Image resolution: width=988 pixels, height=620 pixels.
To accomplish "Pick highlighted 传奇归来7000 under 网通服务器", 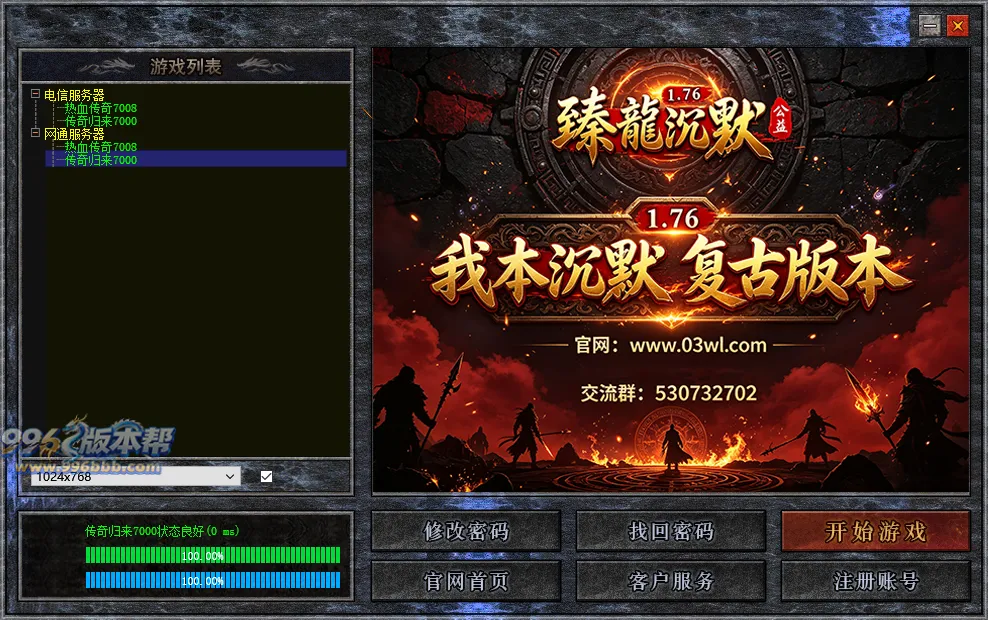I will click(101, 160).
